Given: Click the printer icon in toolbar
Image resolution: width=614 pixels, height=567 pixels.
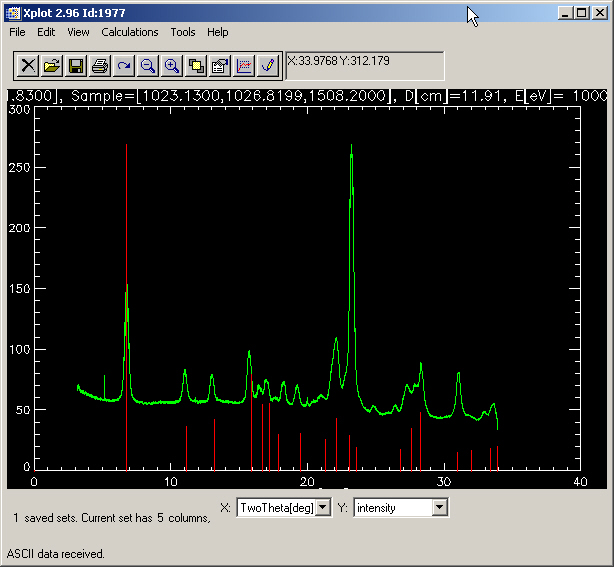Looking at the screenshot, I should coord(100,66).
